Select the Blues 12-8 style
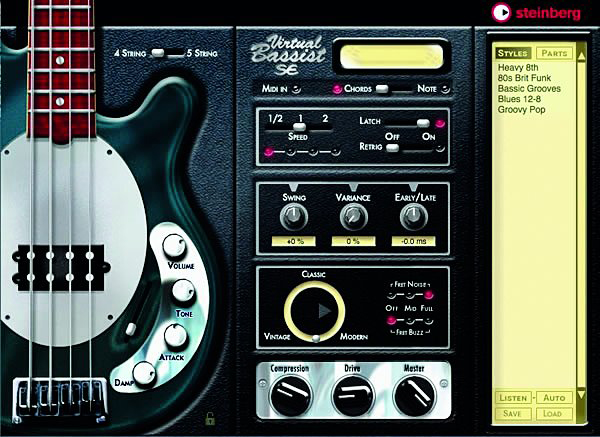 (x=519, y=99)
